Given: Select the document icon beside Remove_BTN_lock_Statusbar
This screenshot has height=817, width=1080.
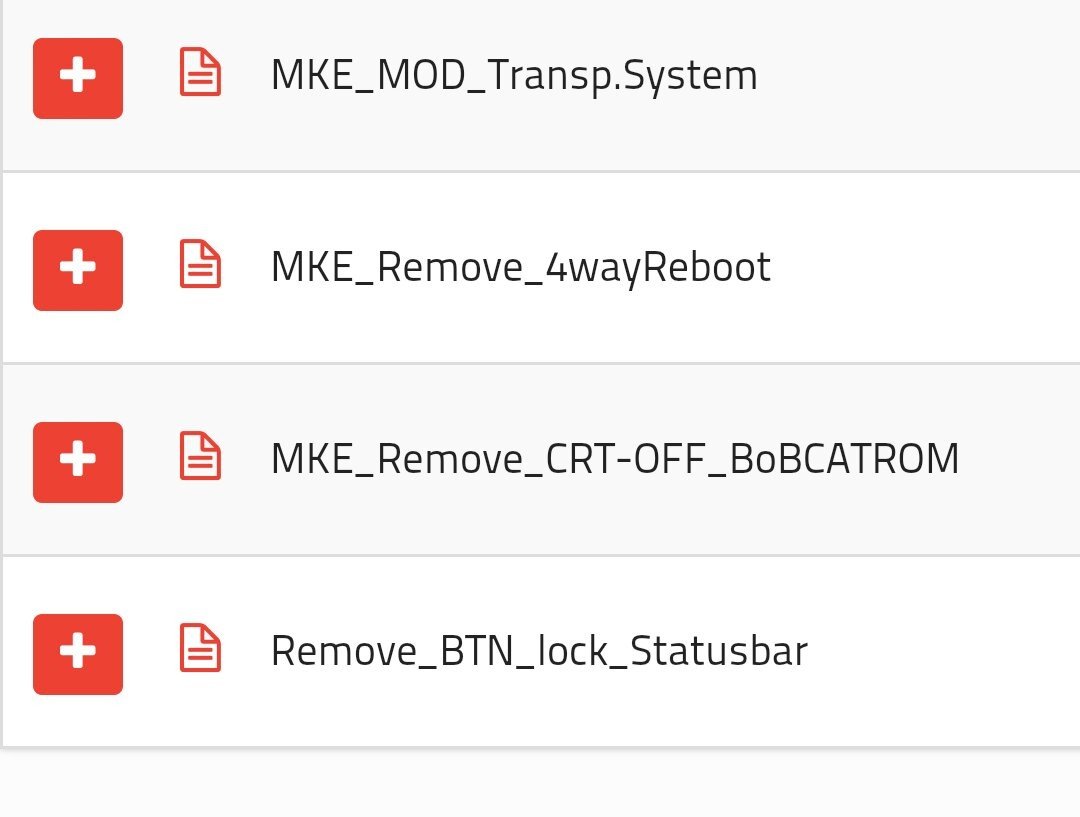Looking at the screenshot, I should tap(200, 648).
